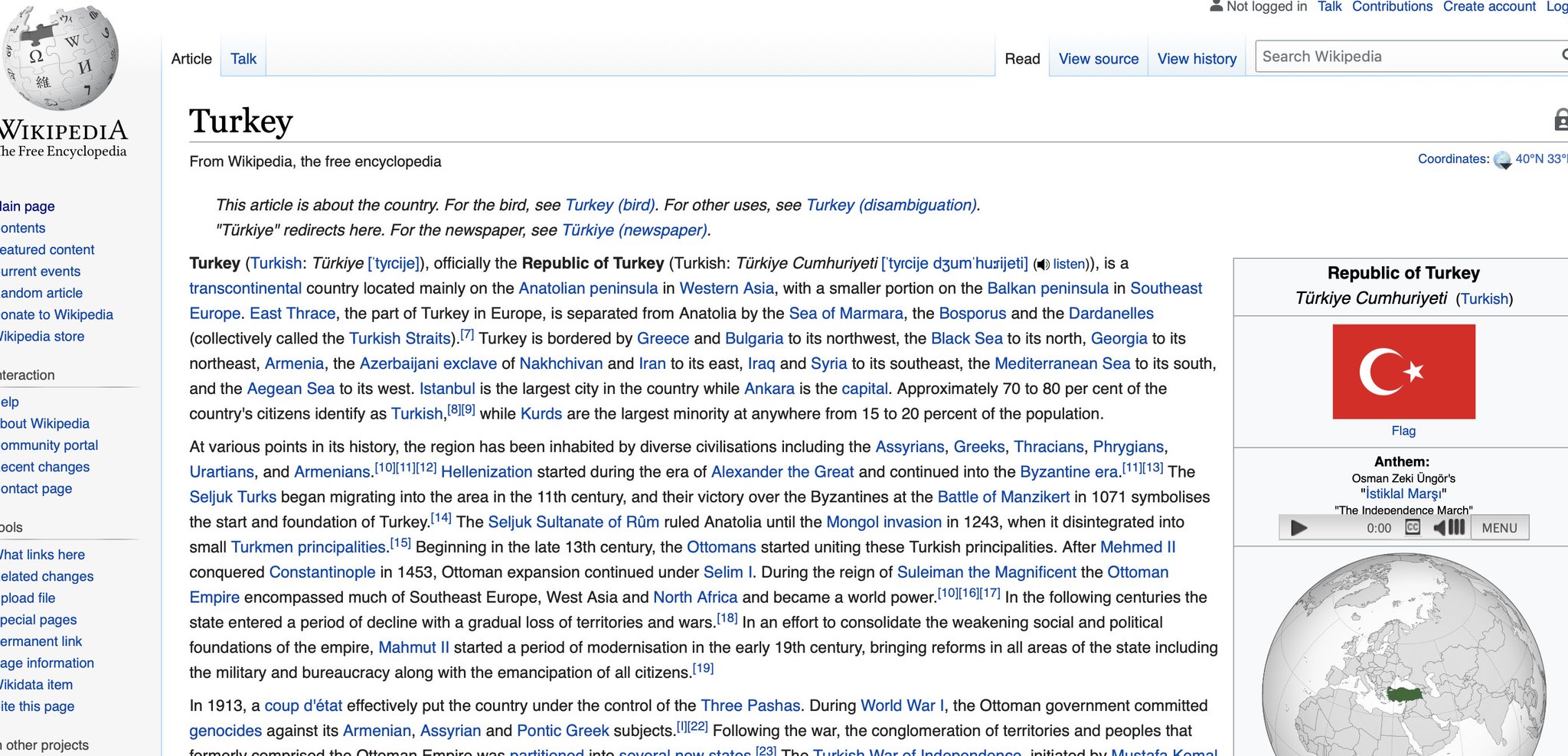This screenshot has width=1568, height=756.
Task: Open Special pages in the sidebar
Action: (x=38, y=620)
